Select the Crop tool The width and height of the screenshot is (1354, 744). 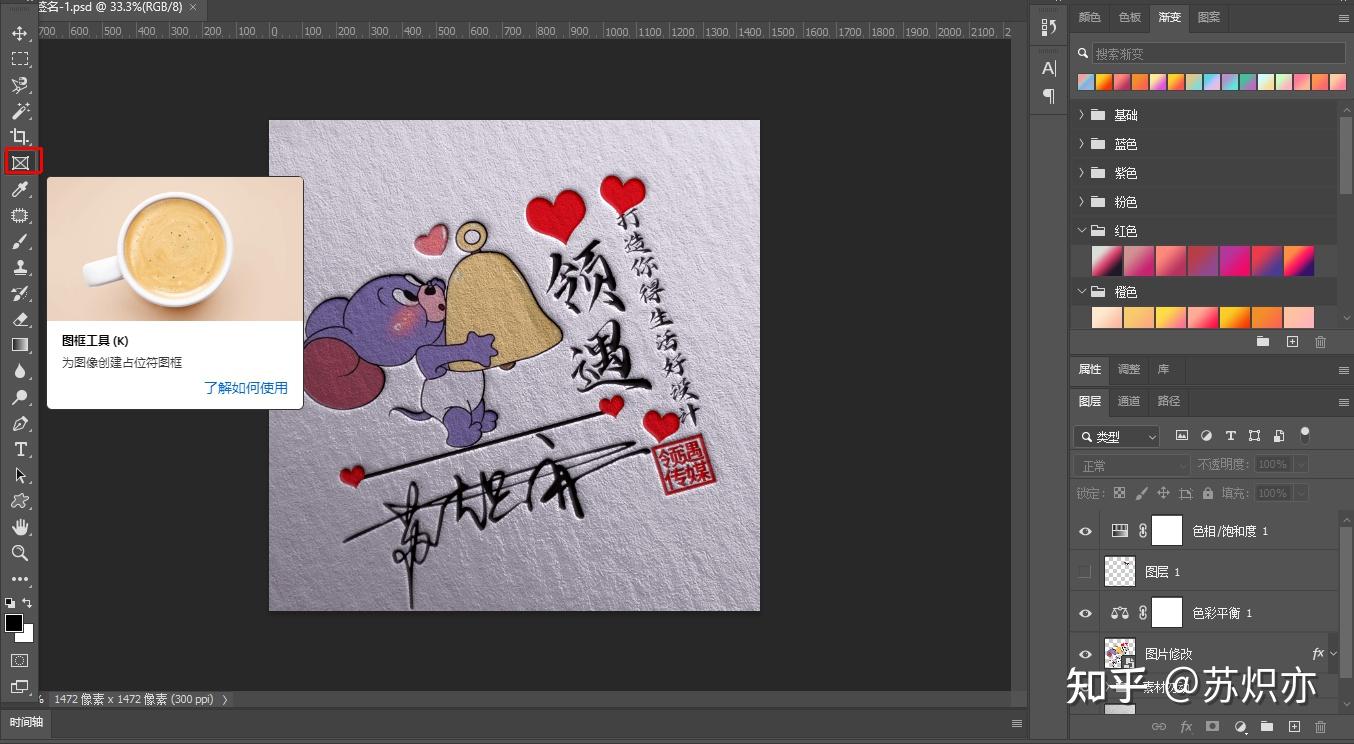click(x=20, y=136)
